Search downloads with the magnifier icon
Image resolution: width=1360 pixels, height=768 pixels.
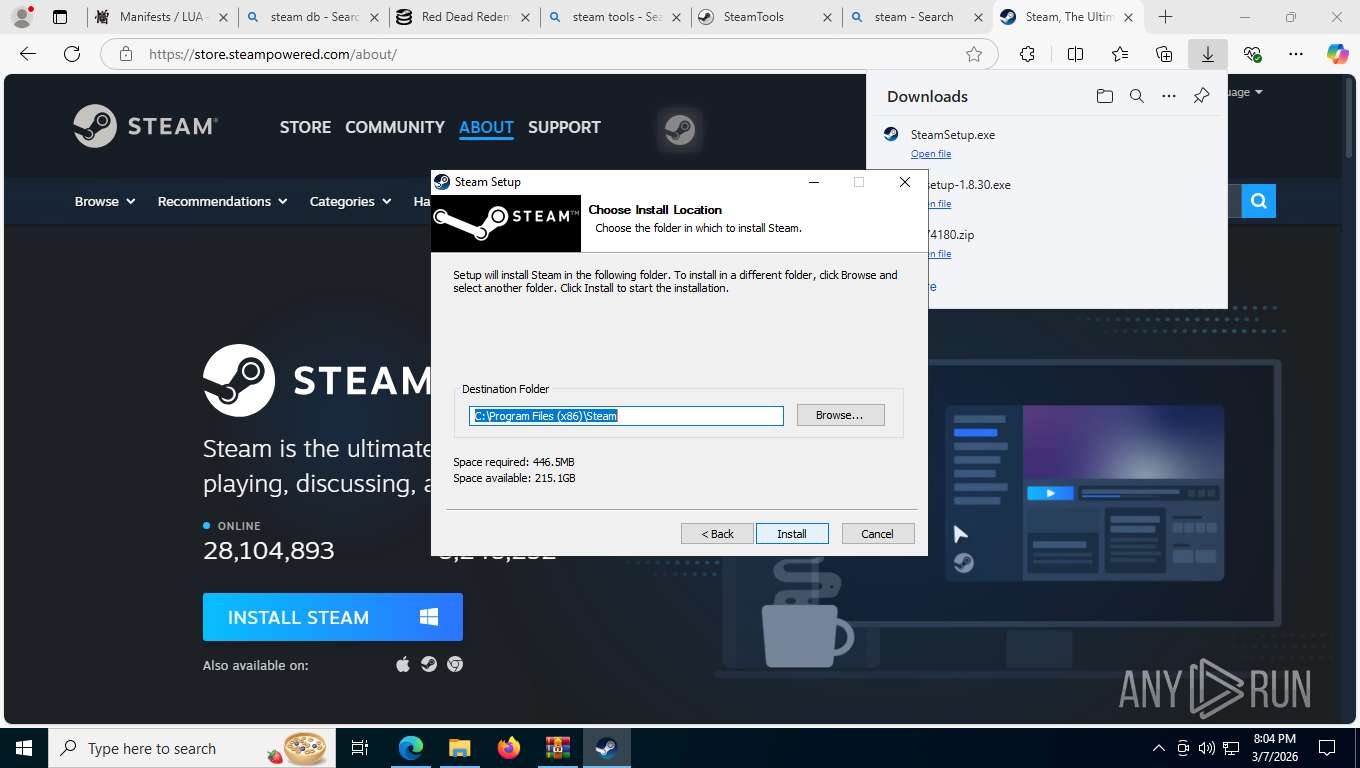click(x=1137, y=96)
